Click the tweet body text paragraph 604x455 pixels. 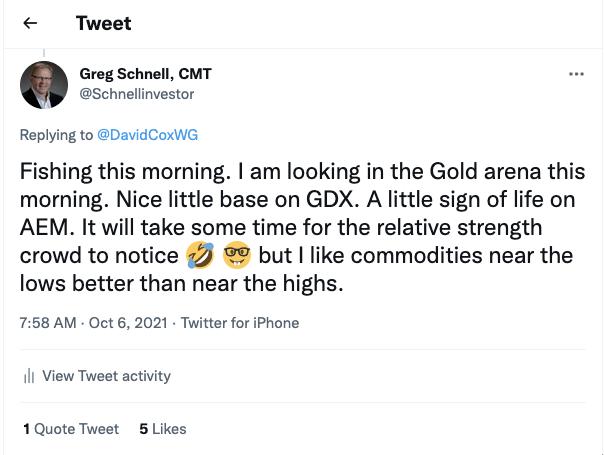pos(300,227)
